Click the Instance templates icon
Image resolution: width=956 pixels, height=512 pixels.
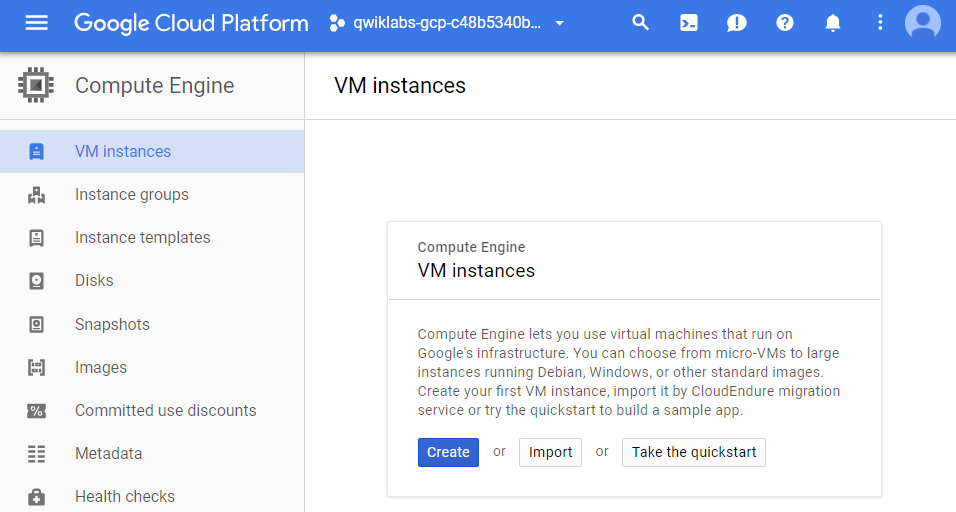coord(37,238)
